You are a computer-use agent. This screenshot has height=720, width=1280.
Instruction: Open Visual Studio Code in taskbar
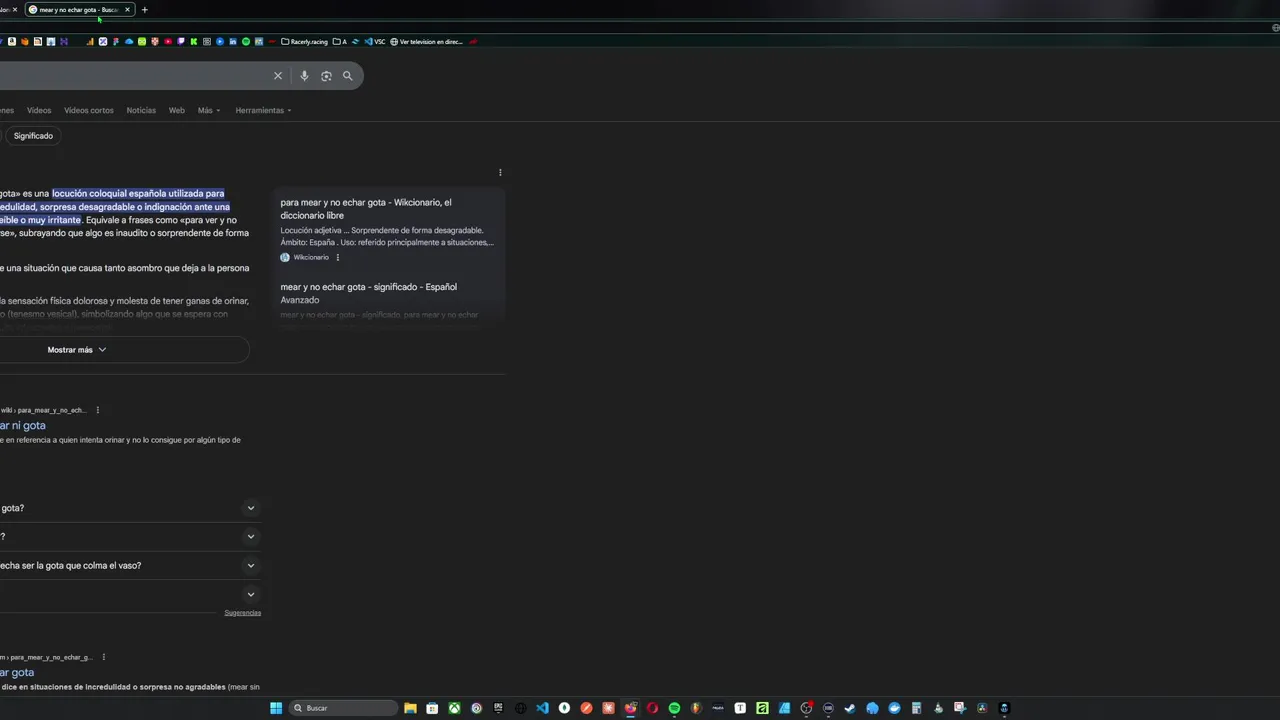542,708
